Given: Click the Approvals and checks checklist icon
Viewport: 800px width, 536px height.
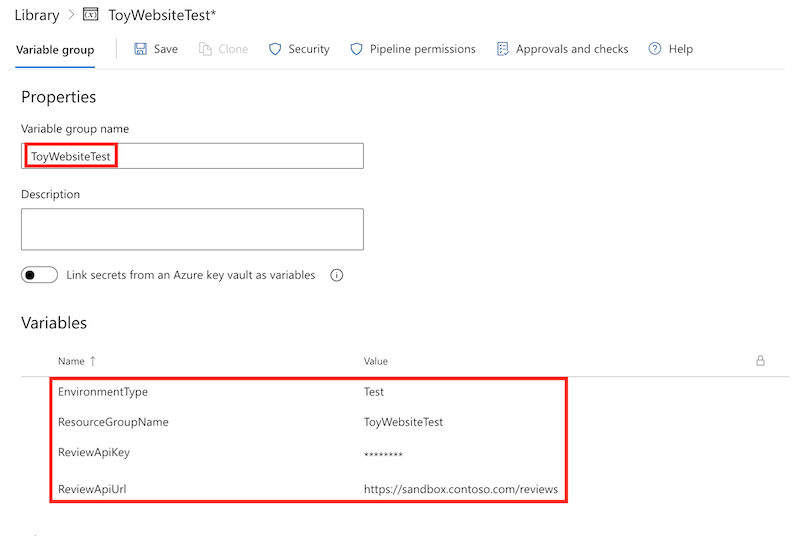Looking at the screenshot, I should (503, 49).
